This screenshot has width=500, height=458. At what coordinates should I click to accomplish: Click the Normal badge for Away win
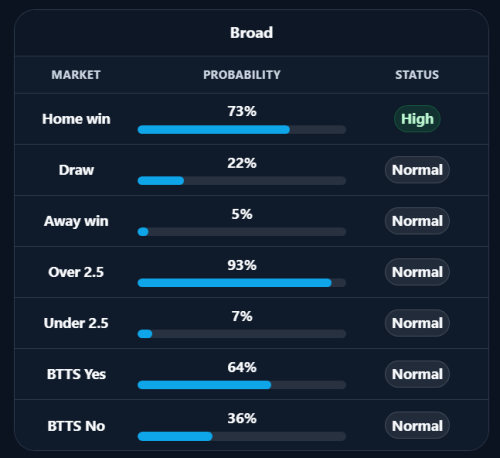point(417,221)
